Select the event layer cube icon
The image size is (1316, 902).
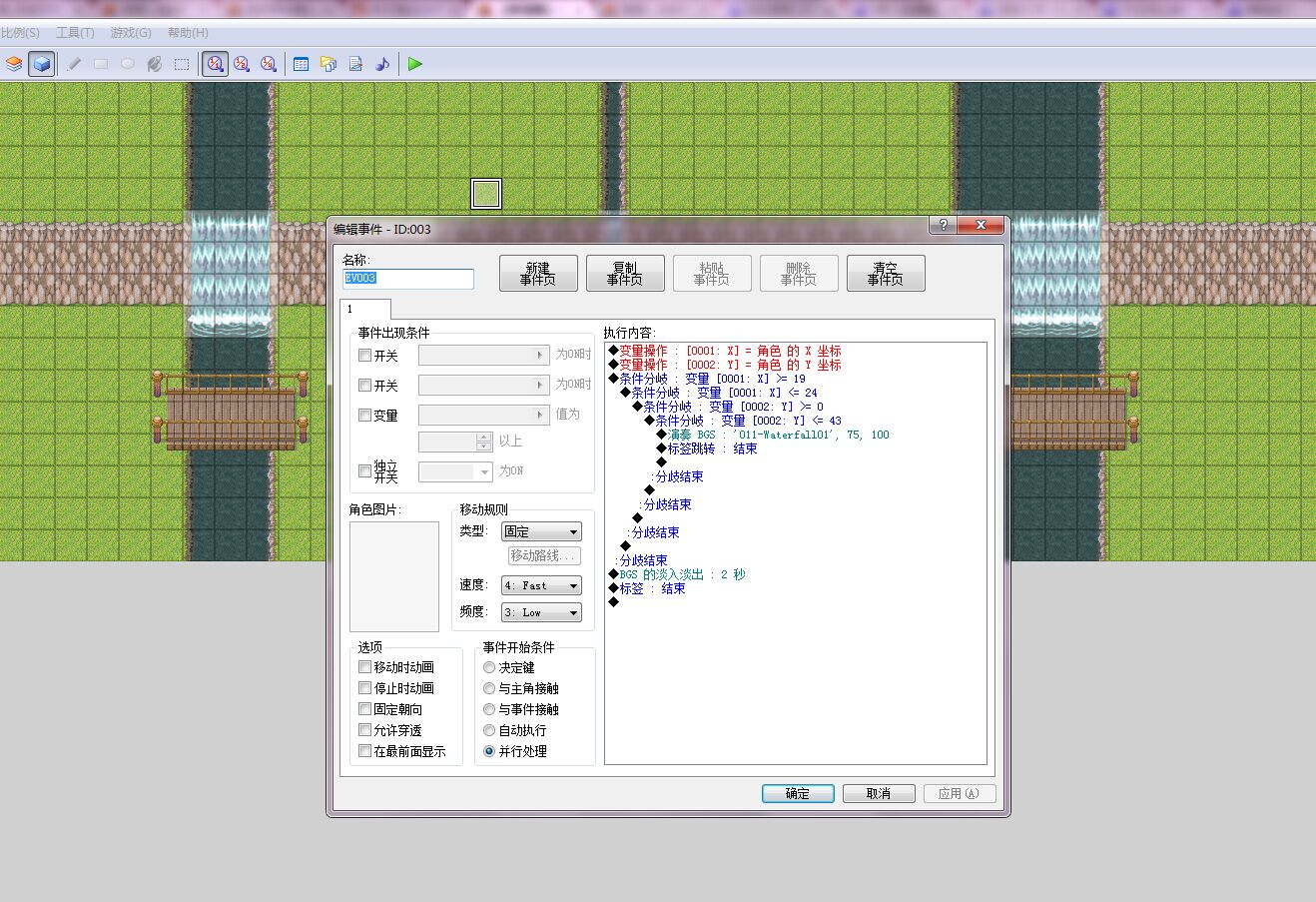click(x=41, y=64)
